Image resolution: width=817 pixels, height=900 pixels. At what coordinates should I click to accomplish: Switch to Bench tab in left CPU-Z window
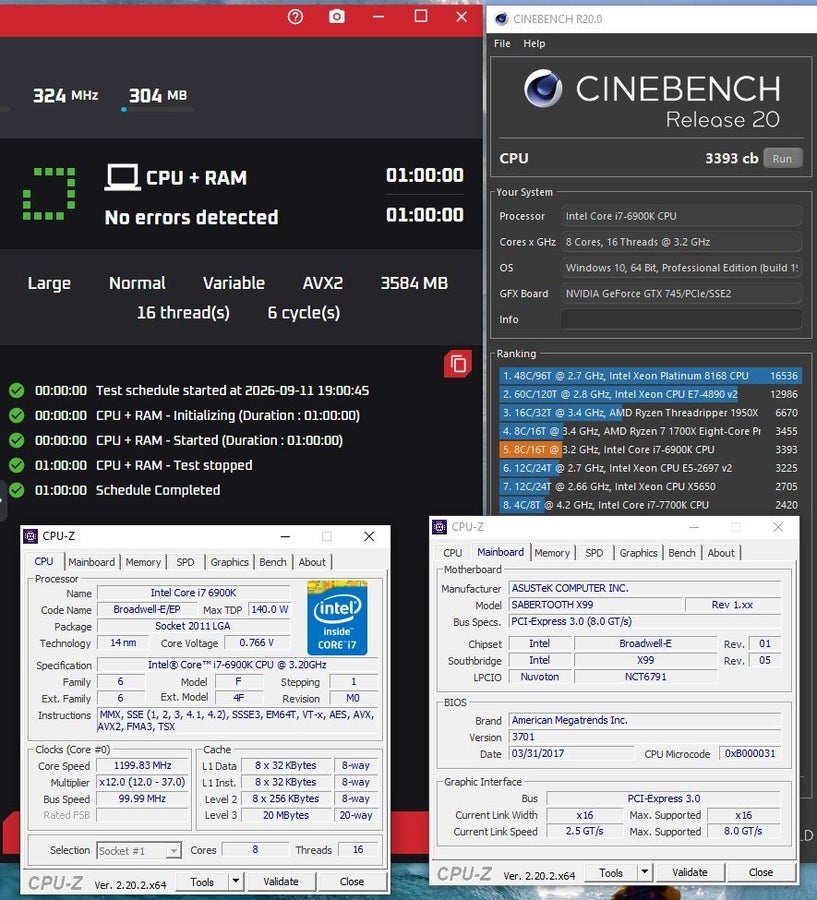click(x=273, y=562)
